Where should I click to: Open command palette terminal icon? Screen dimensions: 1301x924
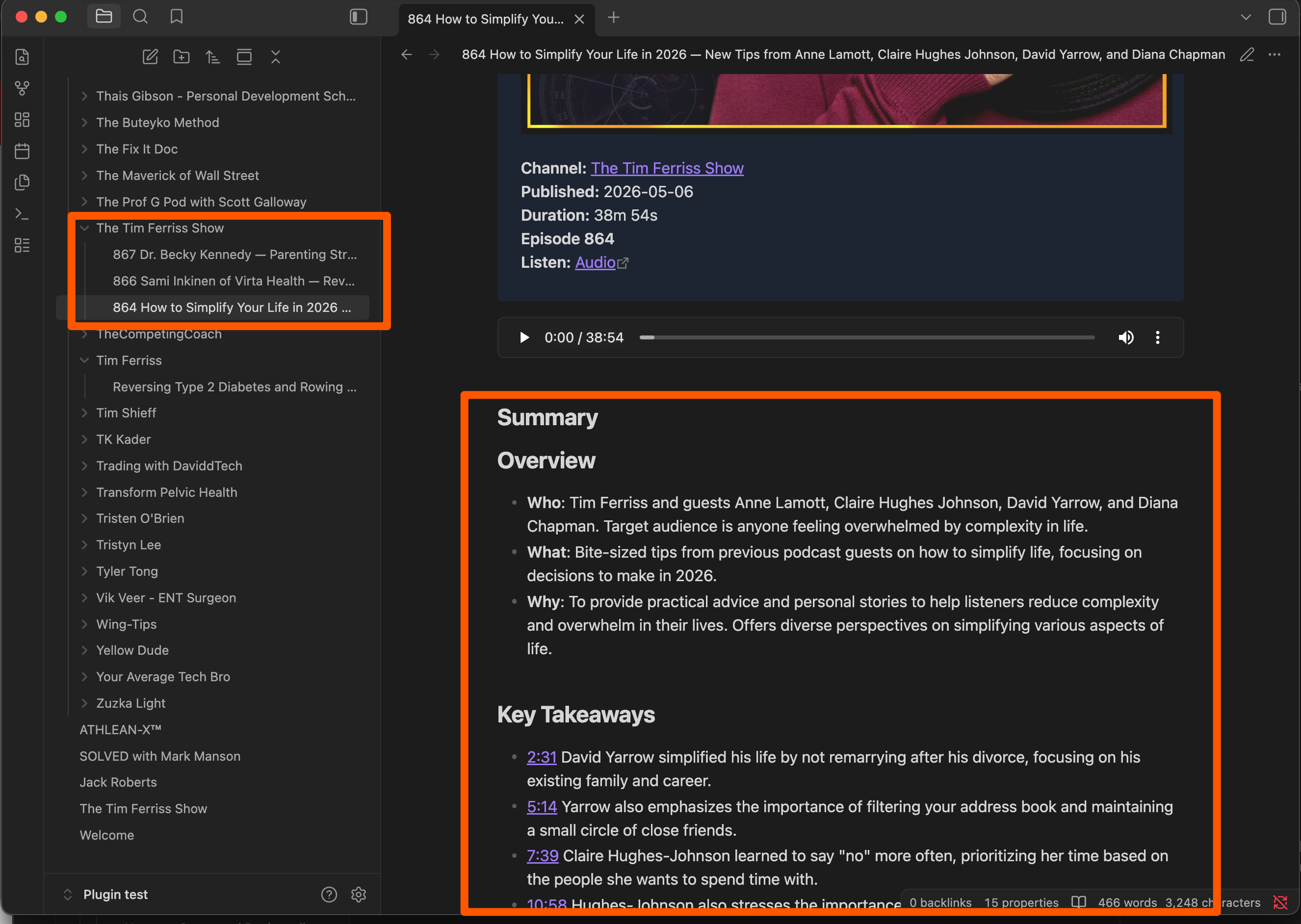(22, 214)
